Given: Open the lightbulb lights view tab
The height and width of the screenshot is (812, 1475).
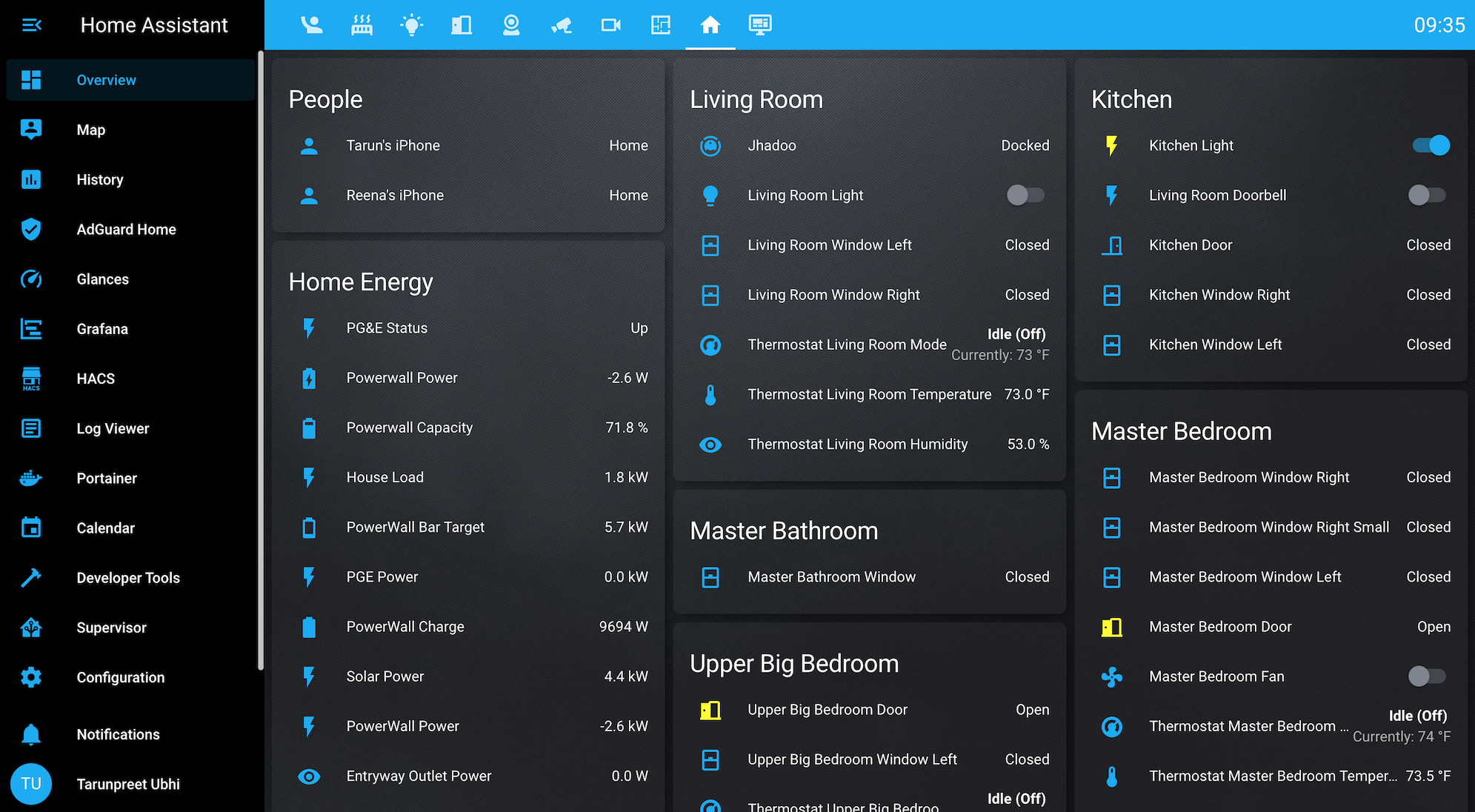Looking at the screenshot, I should pyautogui.click(x=411, y=25).
